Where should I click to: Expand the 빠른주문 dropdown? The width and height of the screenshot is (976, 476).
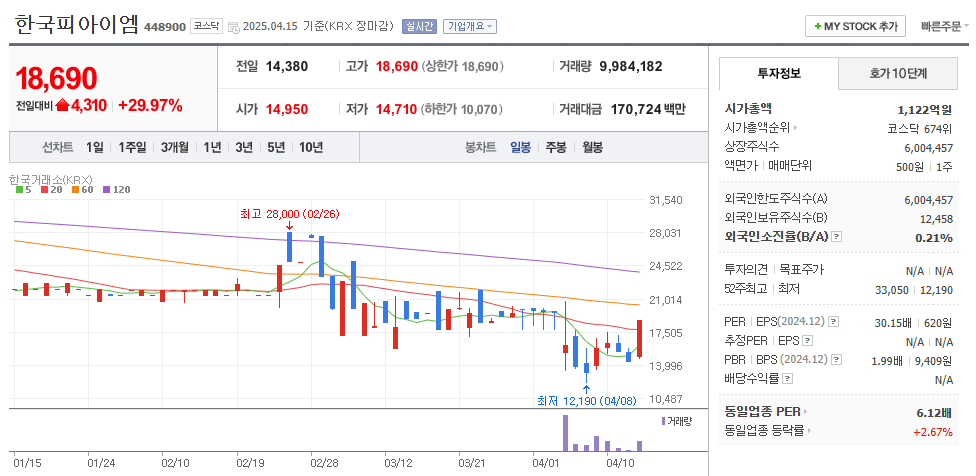[945, 27]
